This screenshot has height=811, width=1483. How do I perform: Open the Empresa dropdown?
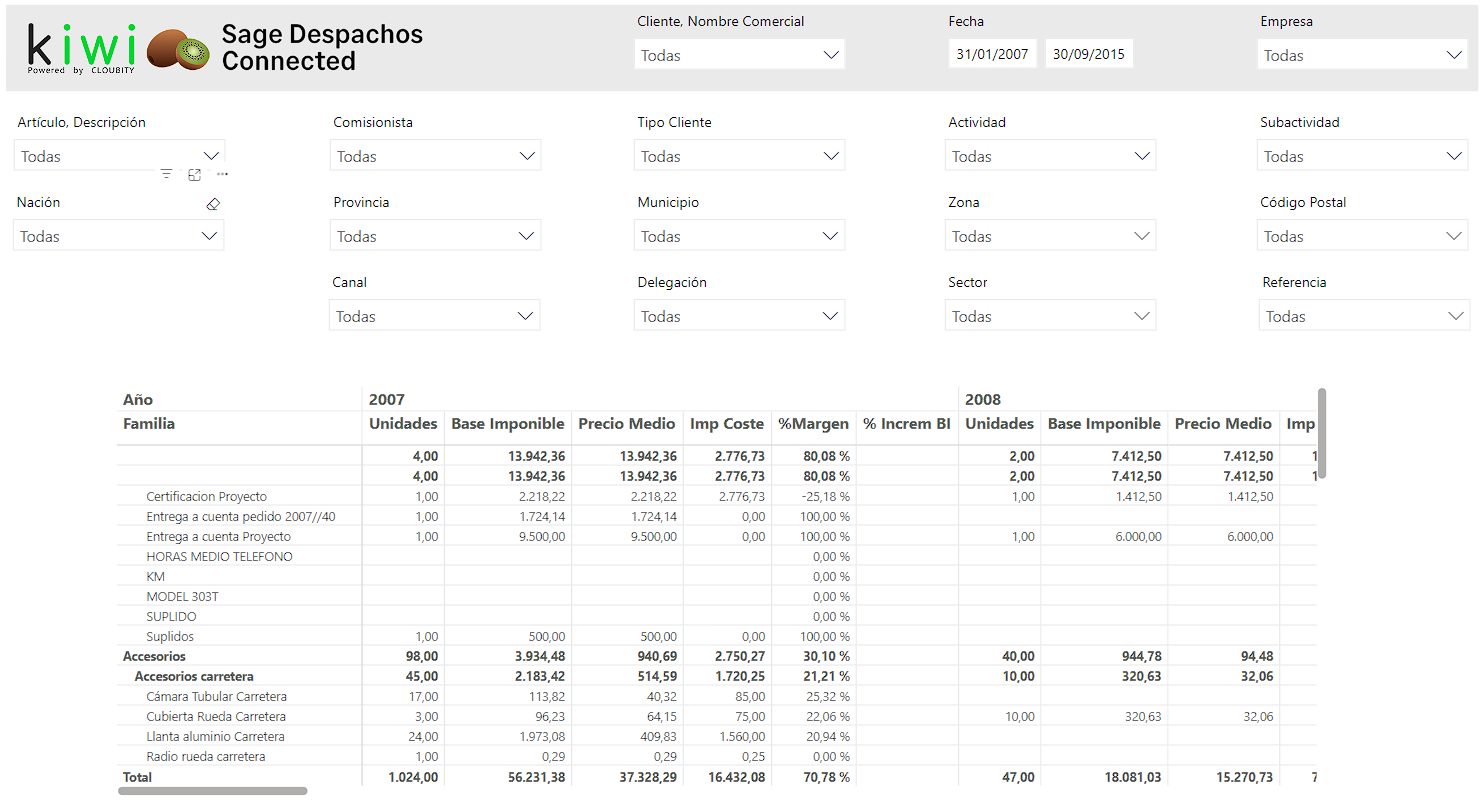tap(1362, 55)
